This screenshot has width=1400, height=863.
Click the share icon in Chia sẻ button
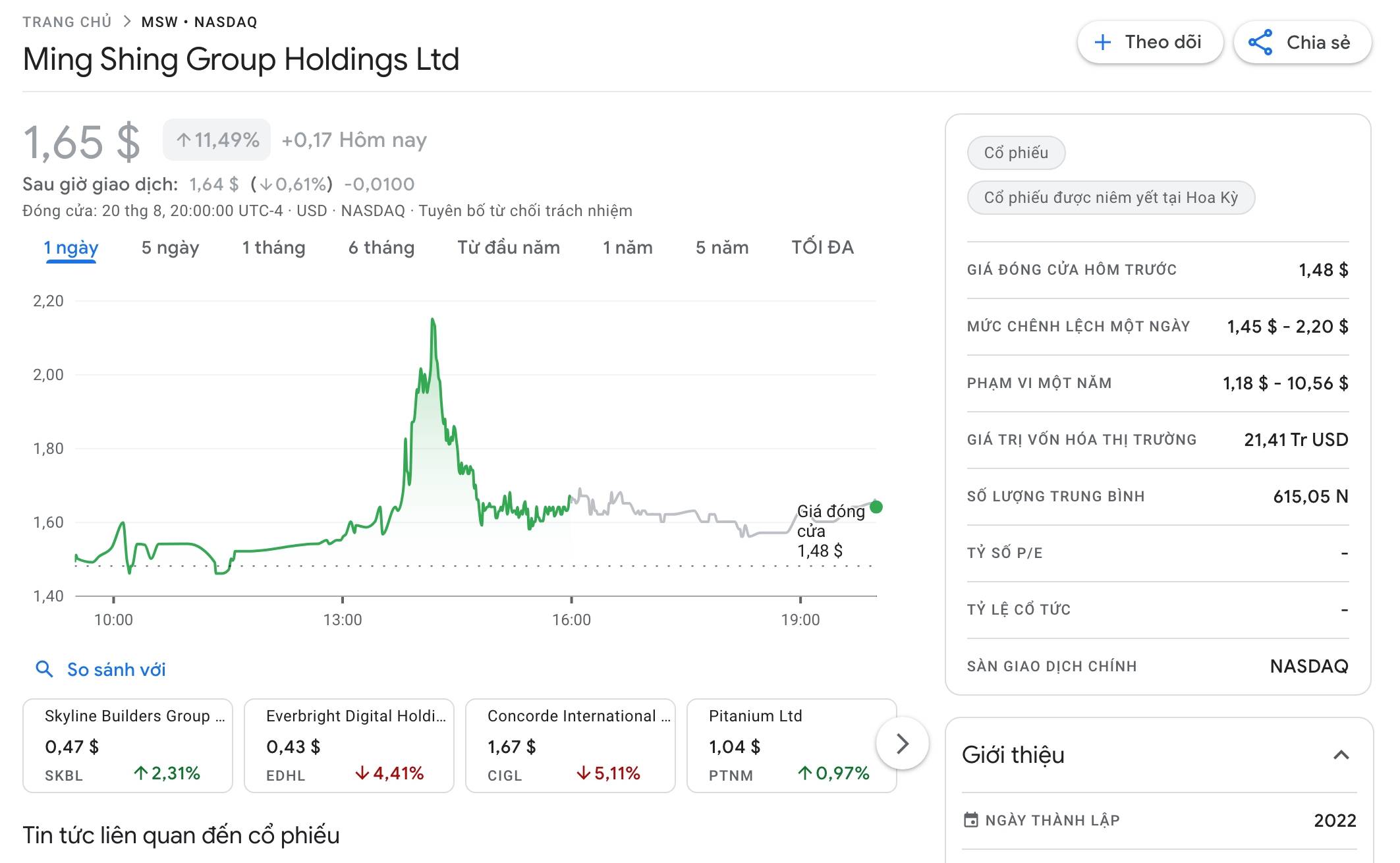tap(1260, 43)
